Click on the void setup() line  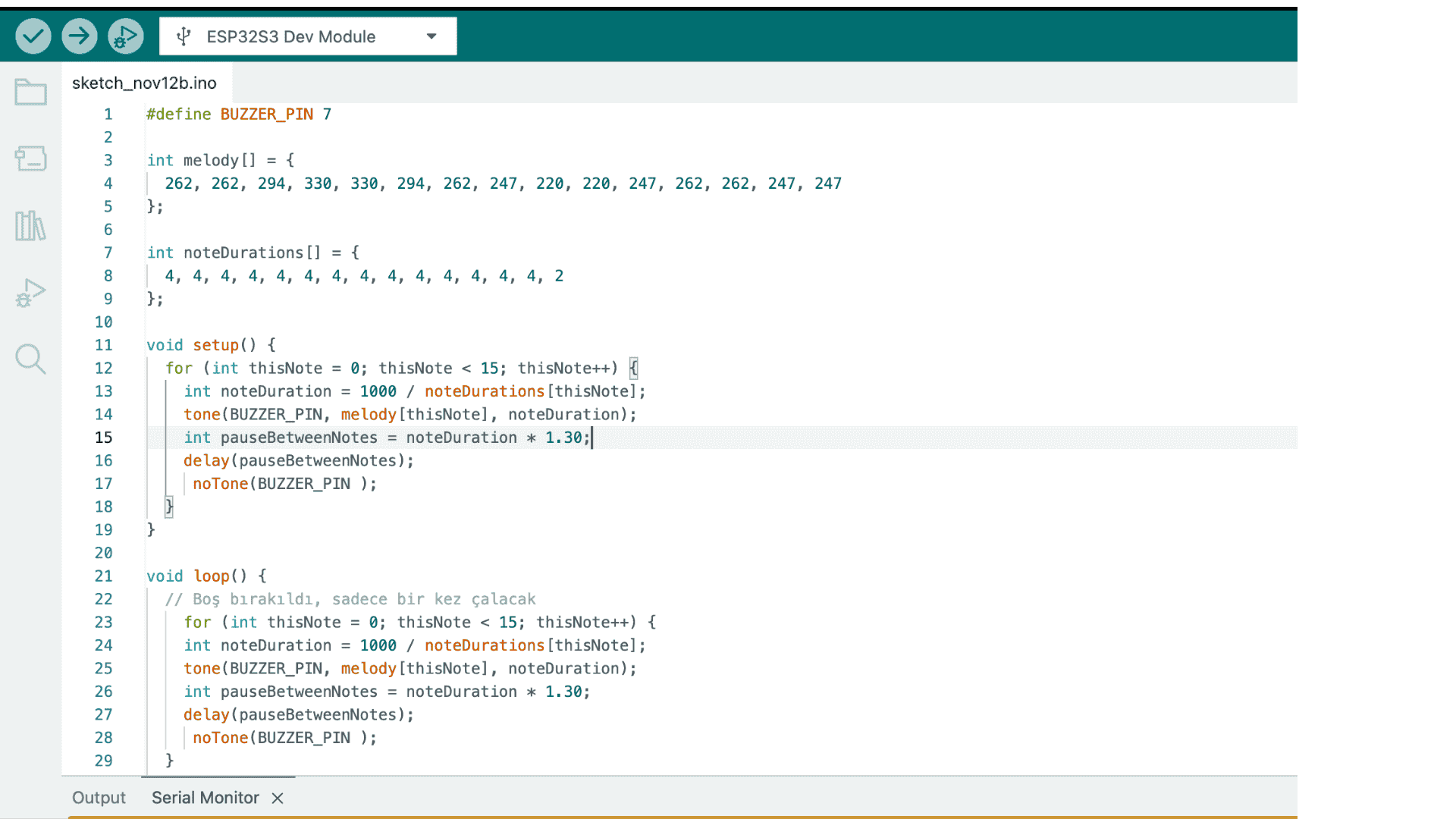pyautogui.click(x=210, y=345)
